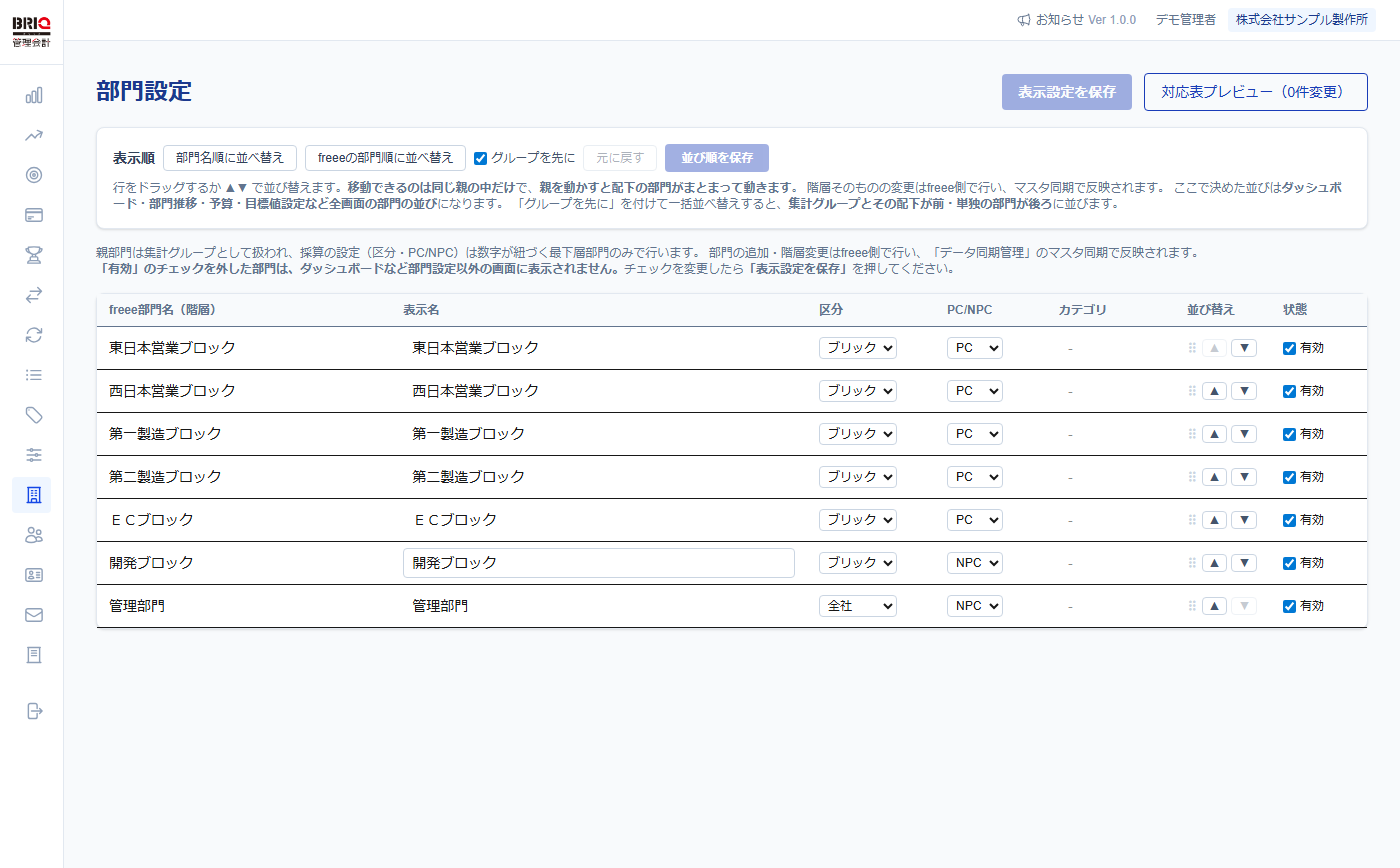Grab the drag handle for 東日本営業ブロック row
The image size is (1400, 868).
(x=1192, y=348)
